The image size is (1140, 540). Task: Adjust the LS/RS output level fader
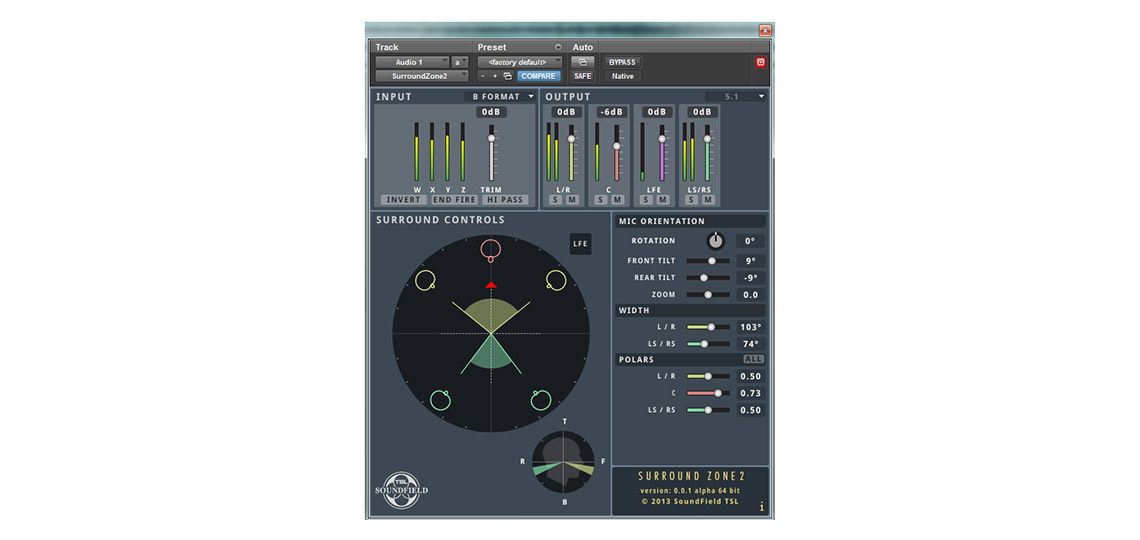tap(707, 138)
